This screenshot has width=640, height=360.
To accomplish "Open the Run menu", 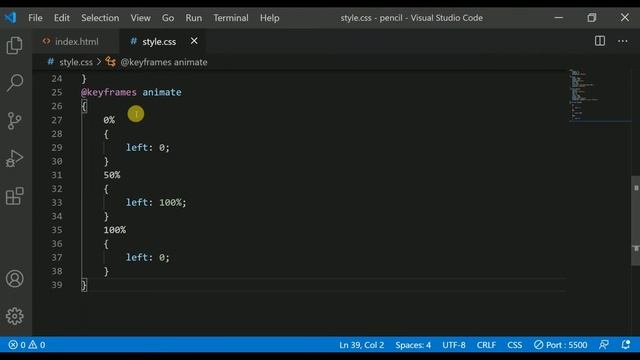I will tap(193, 18).
